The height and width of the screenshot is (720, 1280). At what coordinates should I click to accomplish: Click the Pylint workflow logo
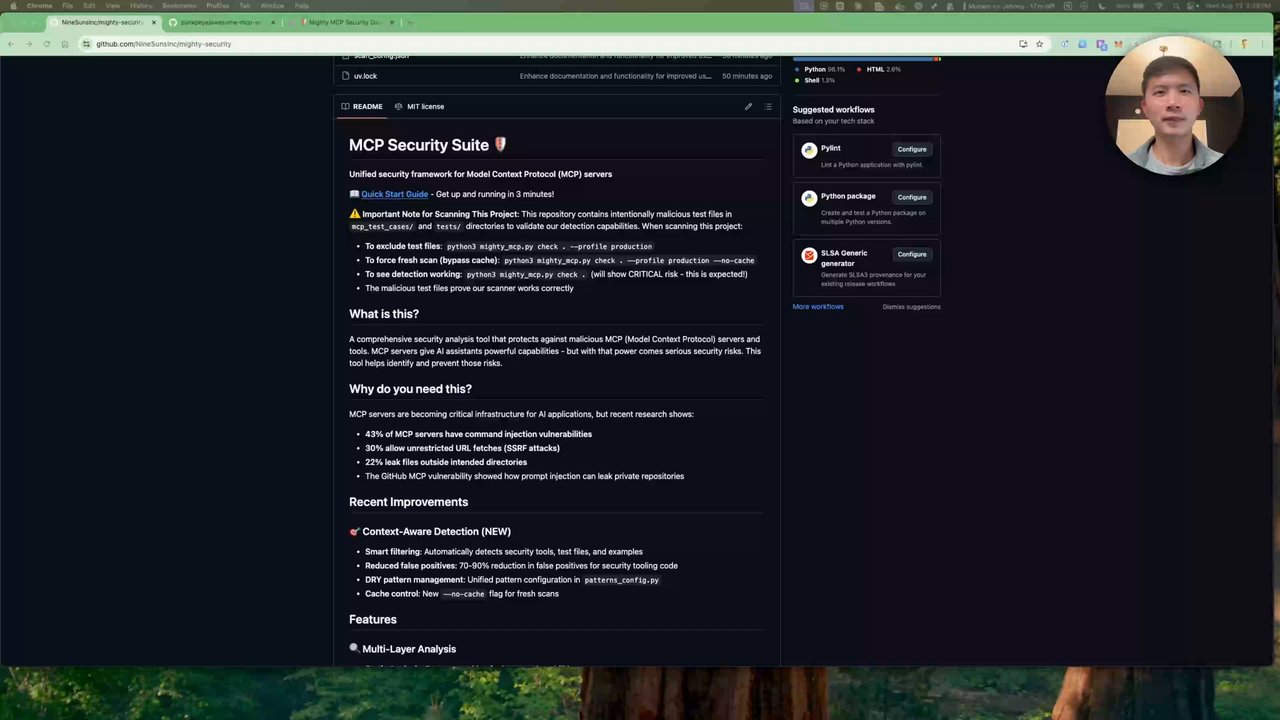tap(809, 150)
